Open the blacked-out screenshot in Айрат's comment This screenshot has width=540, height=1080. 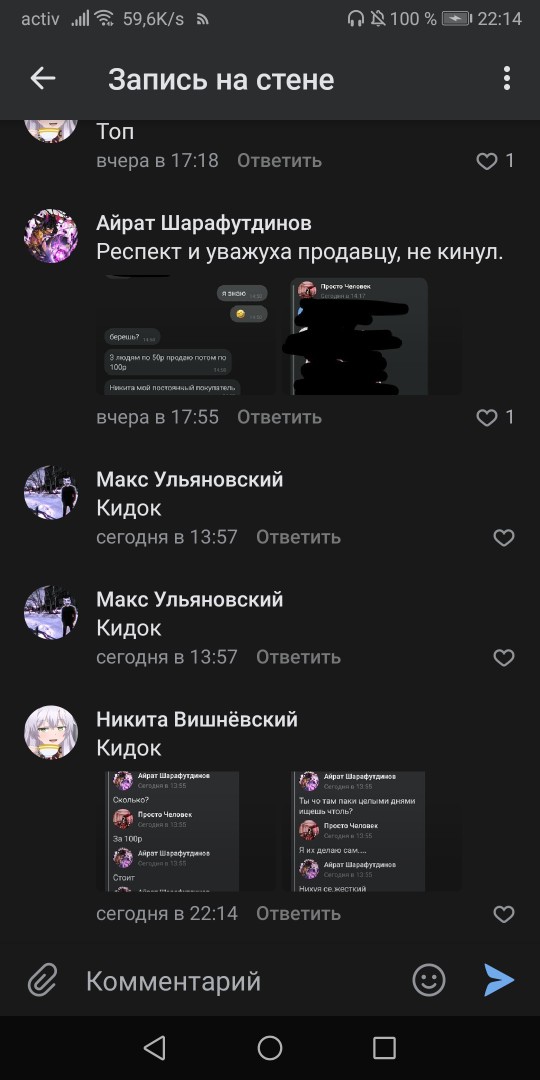359,336
